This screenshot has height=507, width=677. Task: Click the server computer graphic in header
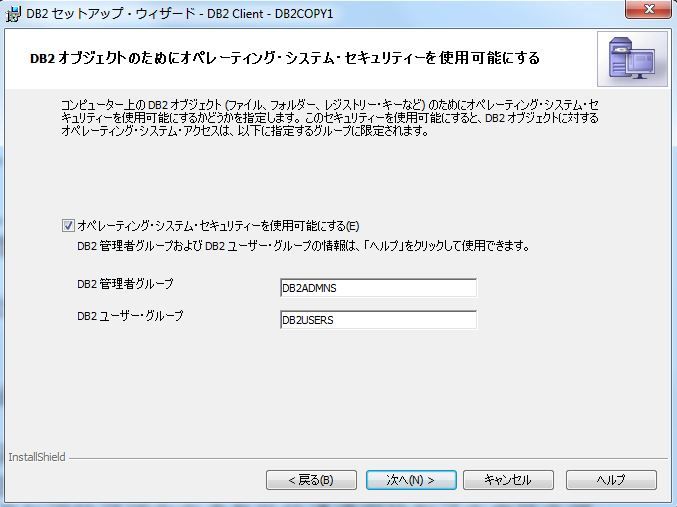(x=632, y=59)
